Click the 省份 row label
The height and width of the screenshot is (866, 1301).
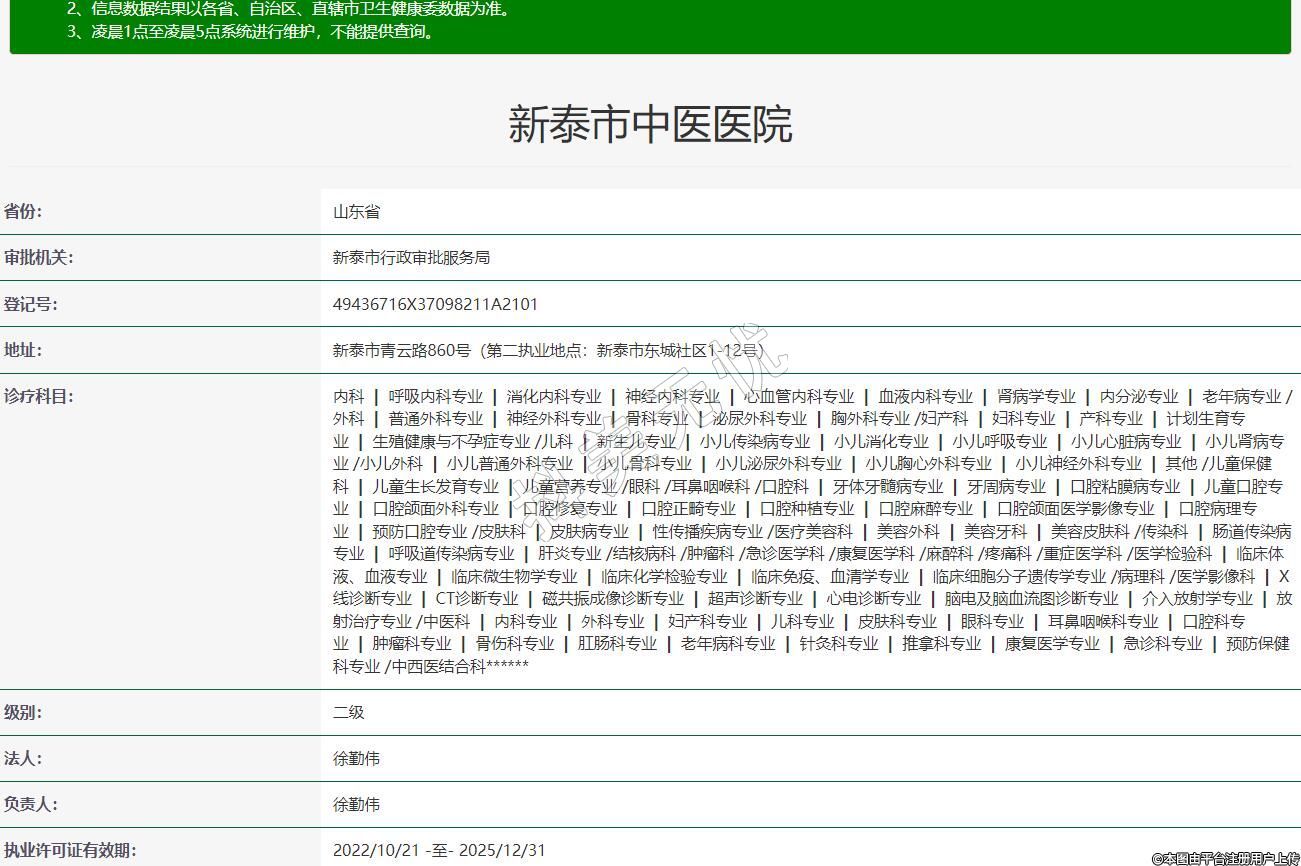point(23,211)
